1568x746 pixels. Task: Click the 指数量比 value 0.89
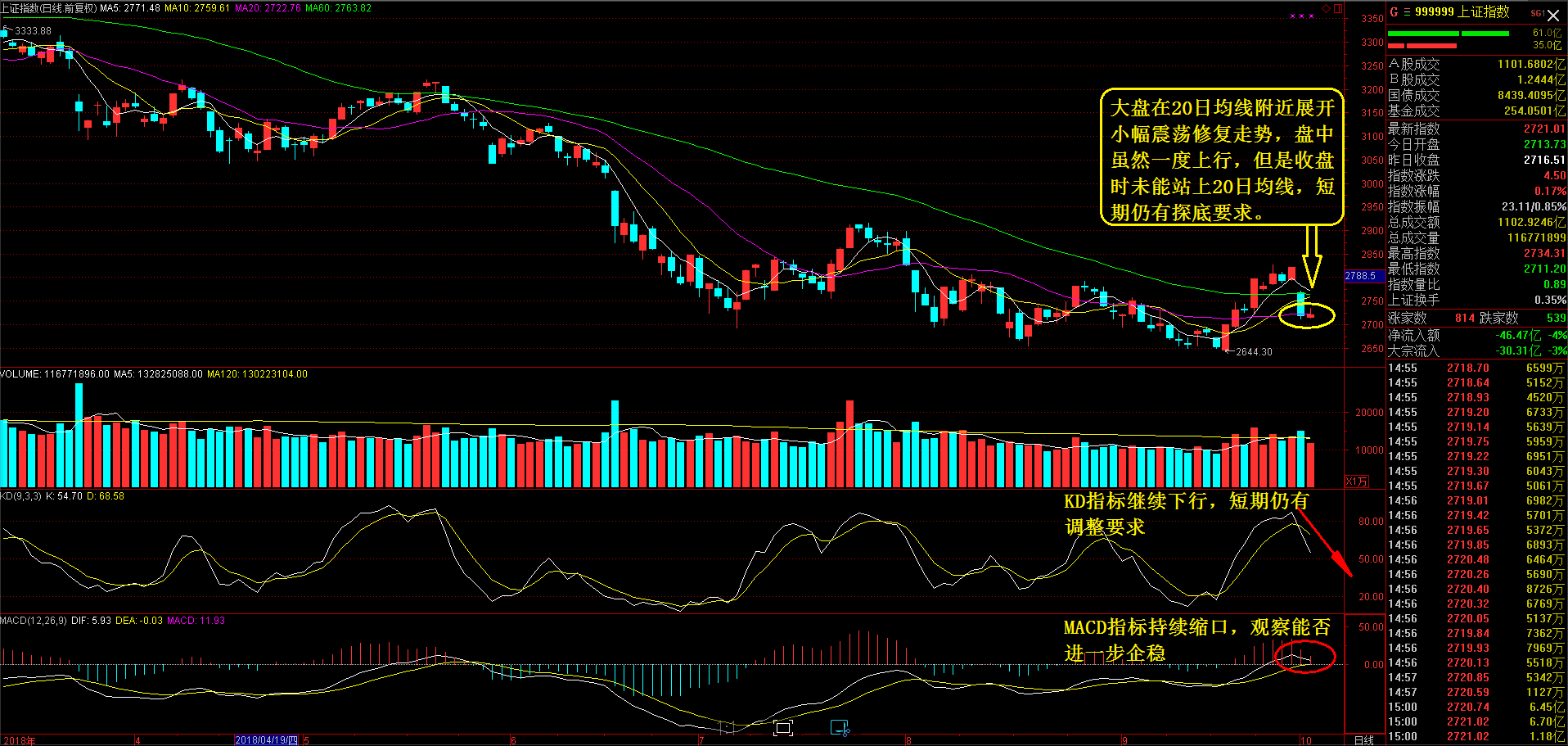tap(1555, 284)
